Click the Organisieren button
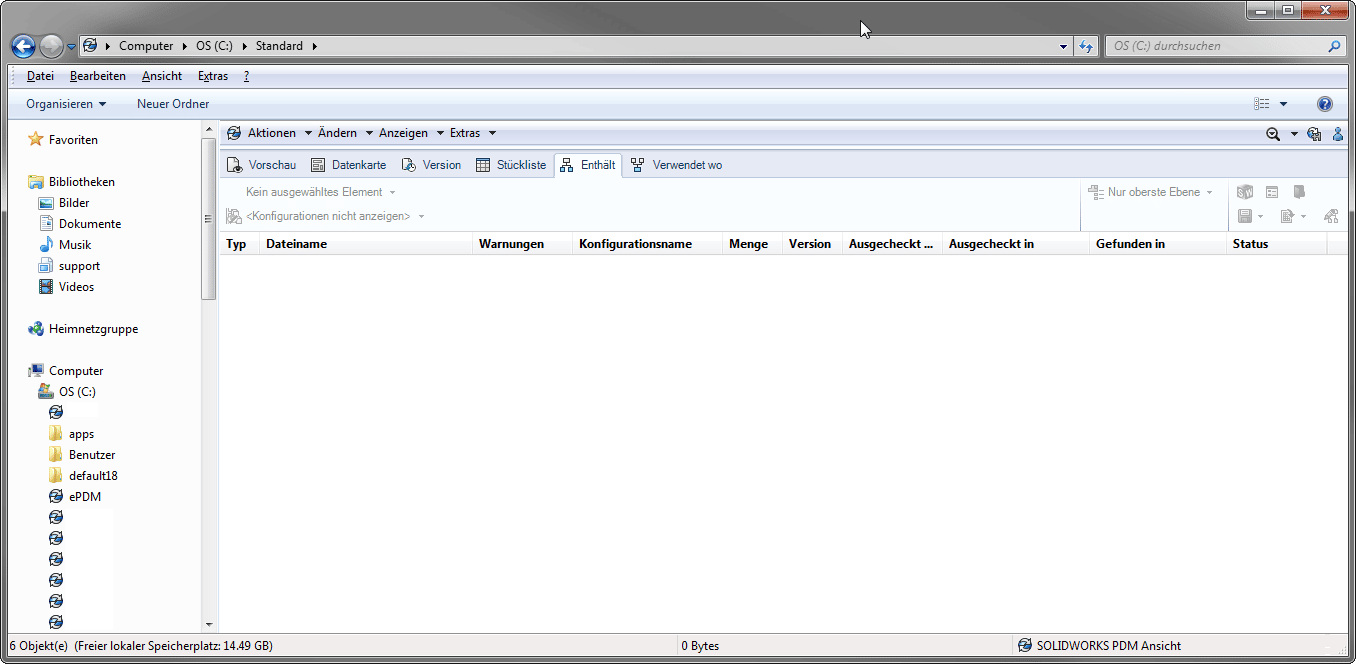 (66, 104)
